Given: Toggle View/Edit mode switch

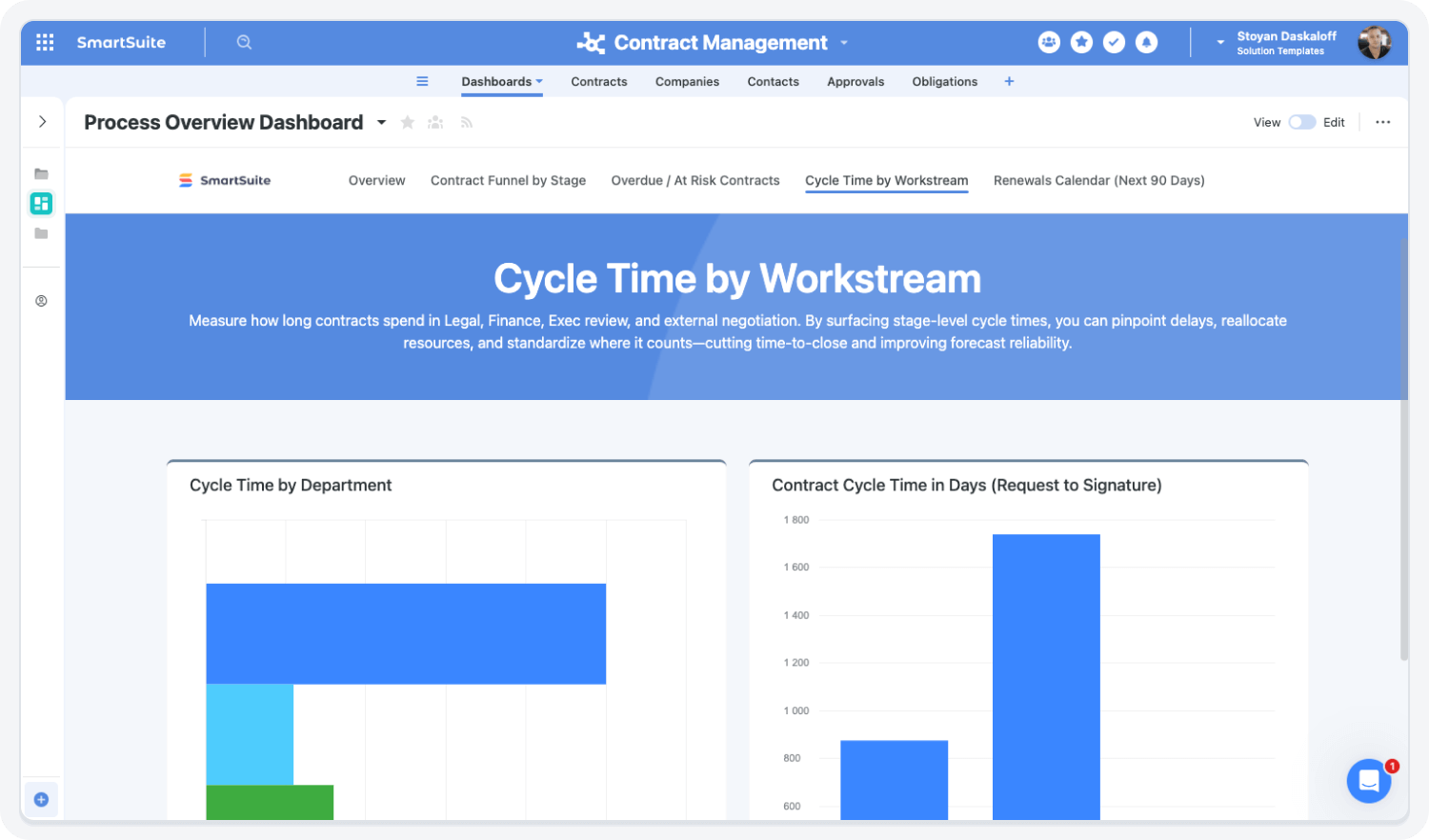Looking at the screenshot, I should (x=1302, y=122).
